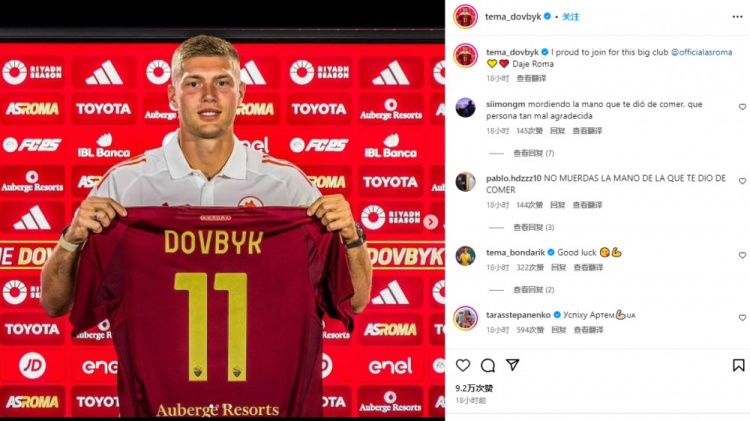Expand the 7 replies under siimongm
750x421 pixels.
(533, 154)
